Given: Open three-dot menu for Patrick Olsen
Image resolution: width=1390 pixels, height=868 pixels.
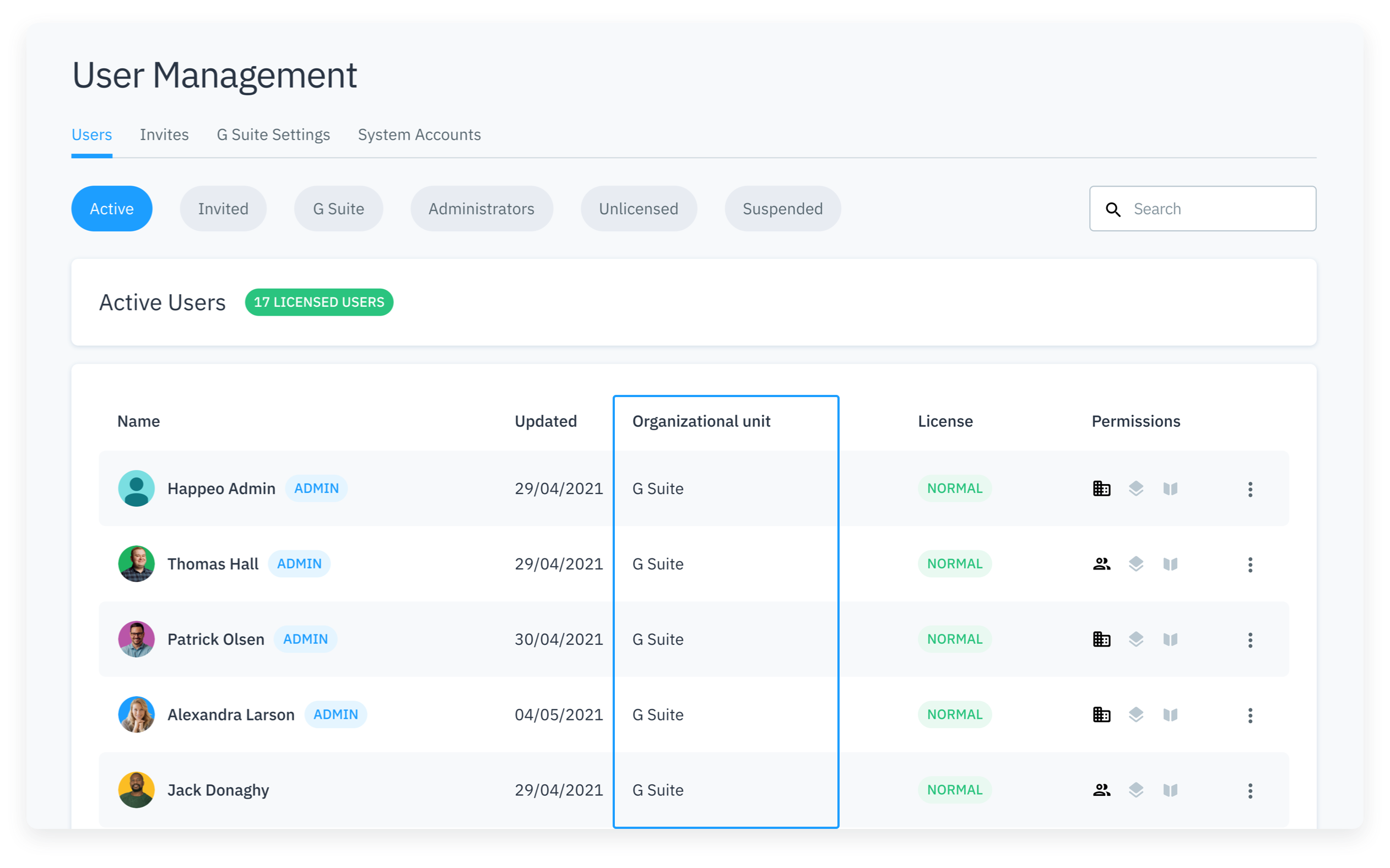Looking at the screenshot, I should coord(1250,640).
